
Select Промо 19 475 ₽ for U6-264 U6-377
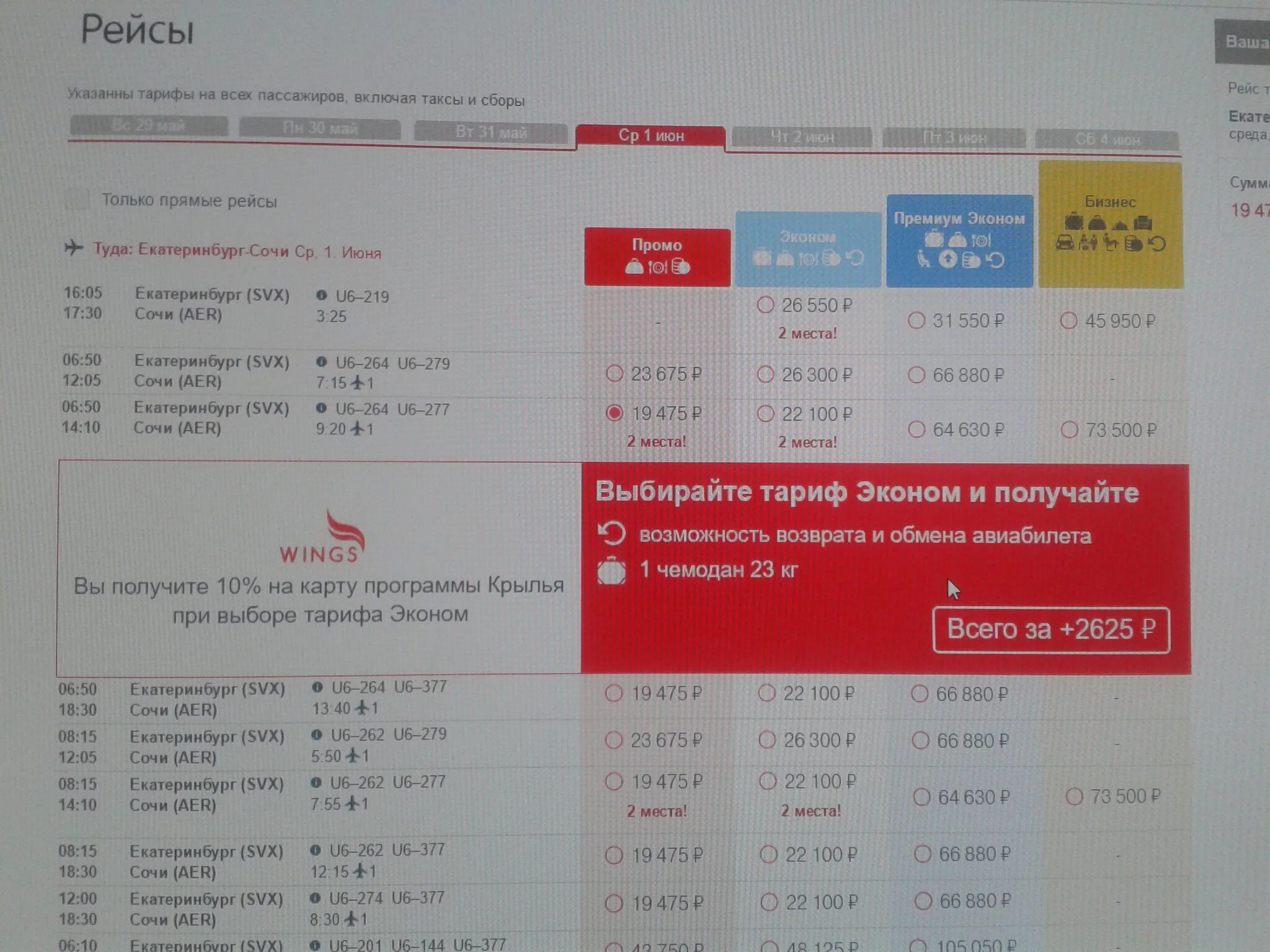(614, 693)
